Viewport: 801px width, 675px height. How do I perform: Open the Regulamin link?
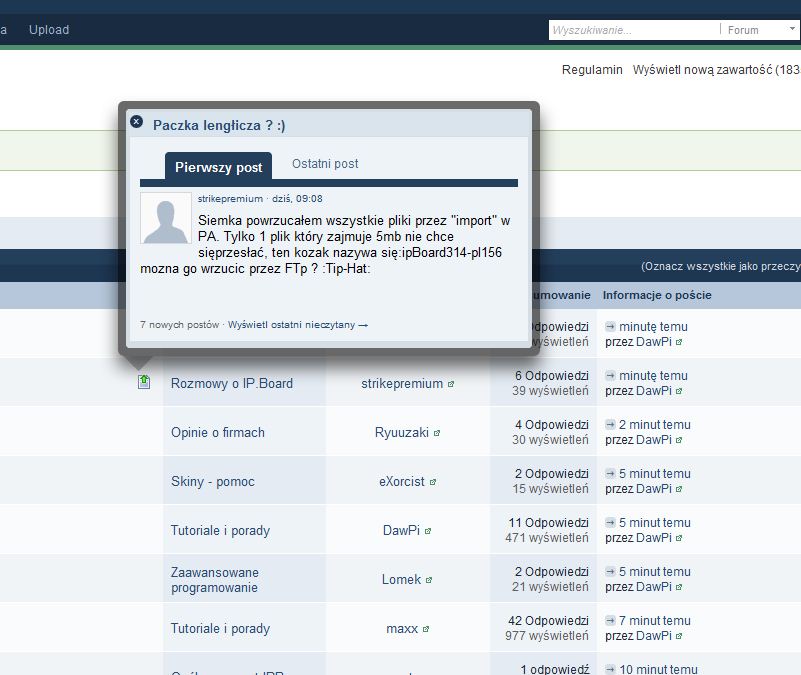tap(592, 70)
